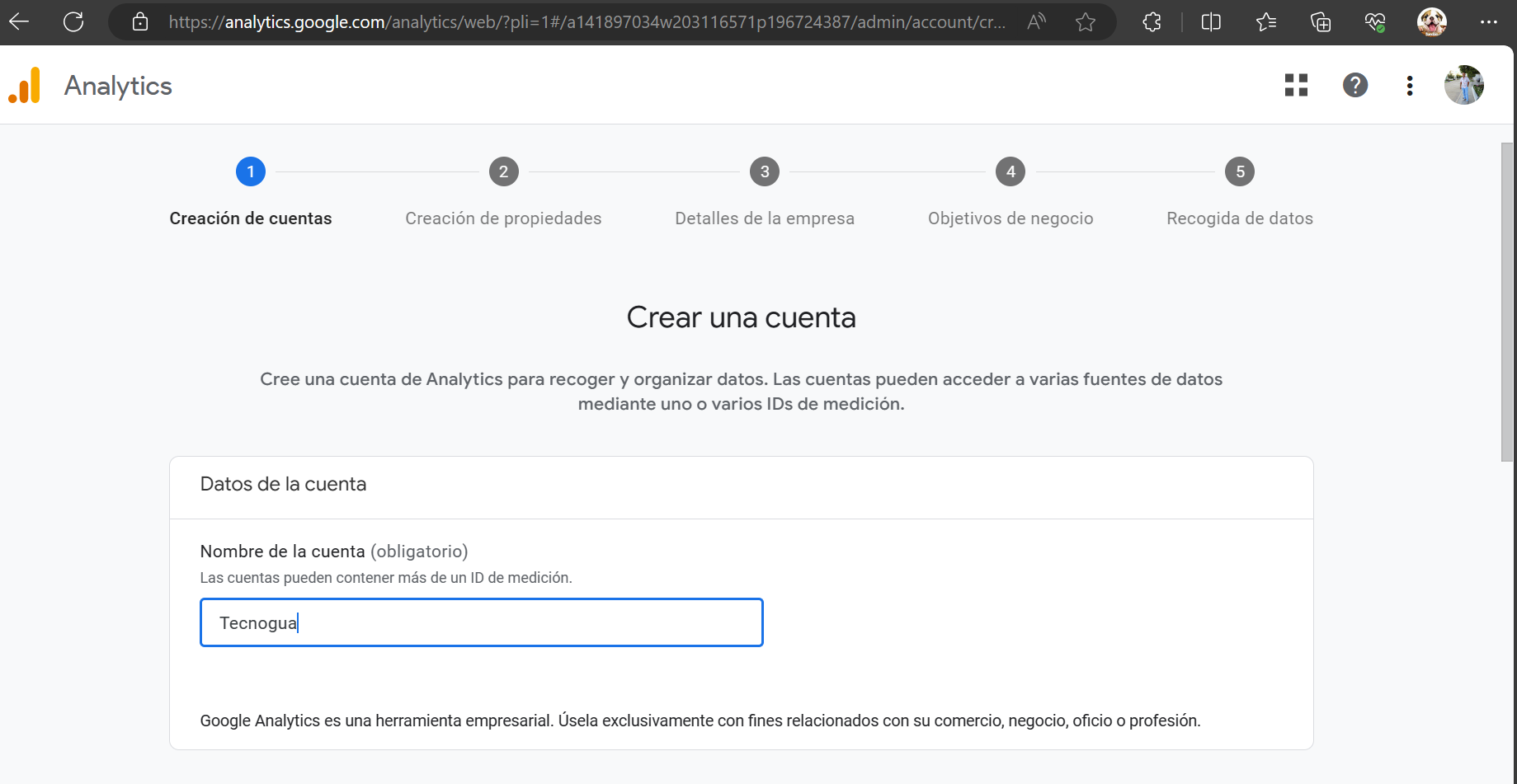1517x784 pixels.
Task: Open browser Settings and more menu
Action: coord(1489,21)
